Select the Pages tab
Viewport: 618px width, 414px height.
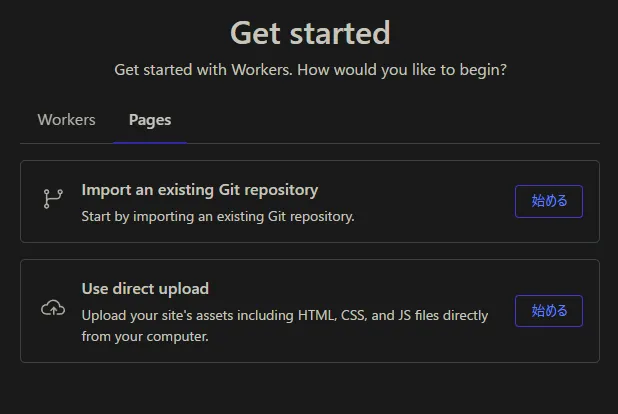(x=150, y=120)
